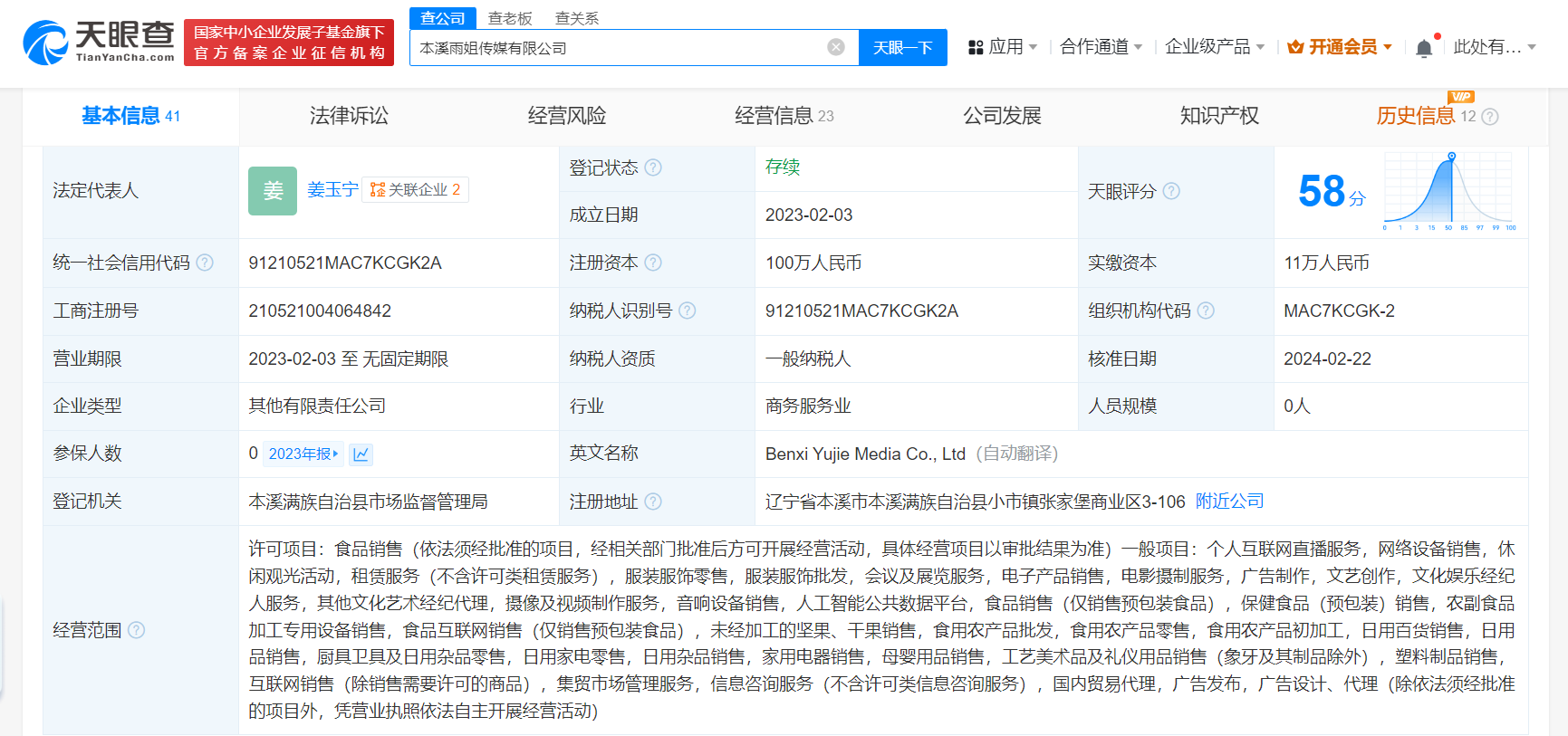Show help for 注册地址
1568x736 pixels.
(x=653, y=502)
